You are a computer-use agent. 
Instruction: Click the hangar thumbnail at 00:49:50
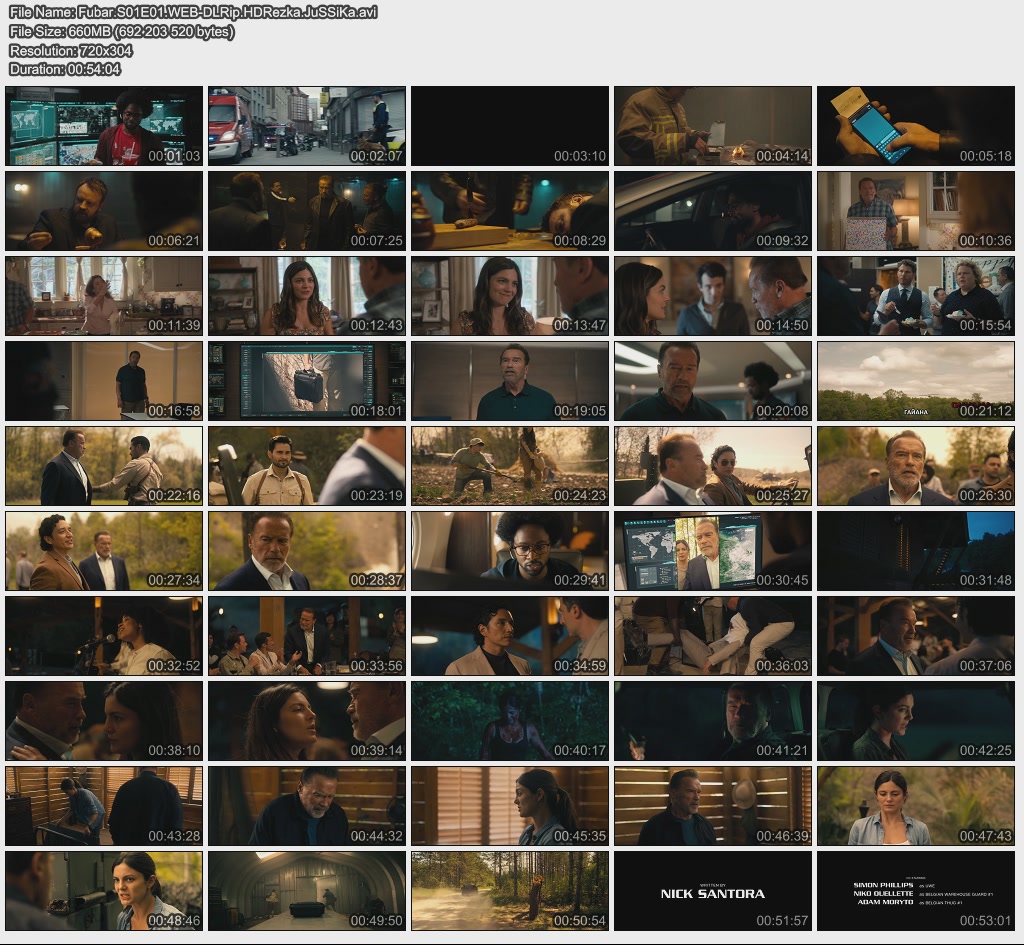307,891
